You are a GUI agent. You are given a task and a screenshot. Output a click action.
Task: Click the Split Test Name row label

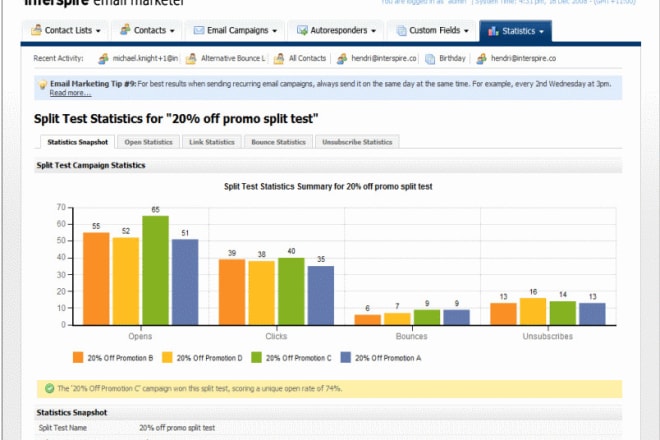(x=62, y=428)
